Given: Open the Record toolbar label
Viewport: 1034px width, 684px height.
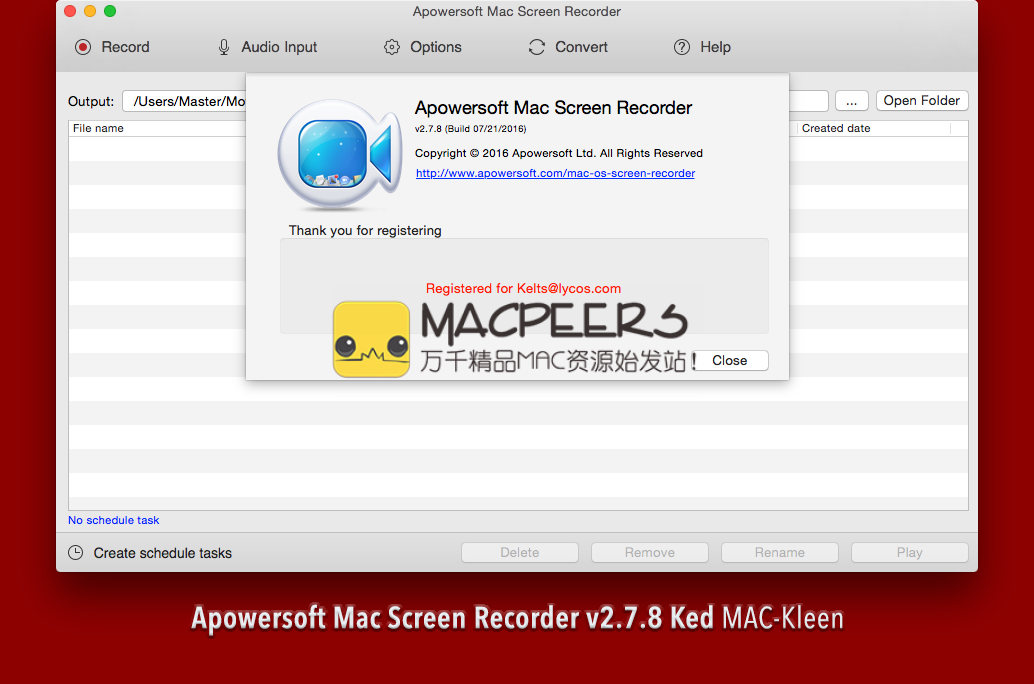Looking at the screenshot, I should [x=125, y=47].
